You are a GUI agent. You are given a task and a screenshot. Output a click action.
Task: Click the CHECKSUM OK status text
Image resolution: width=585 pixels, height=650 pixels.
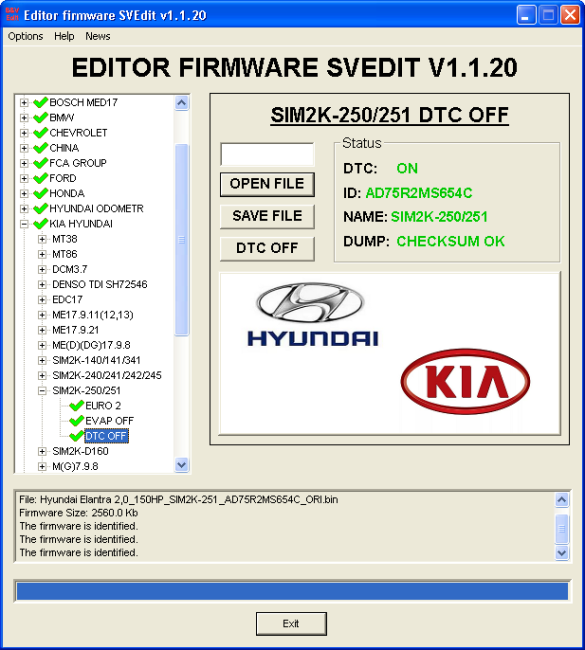coord(450,241)
